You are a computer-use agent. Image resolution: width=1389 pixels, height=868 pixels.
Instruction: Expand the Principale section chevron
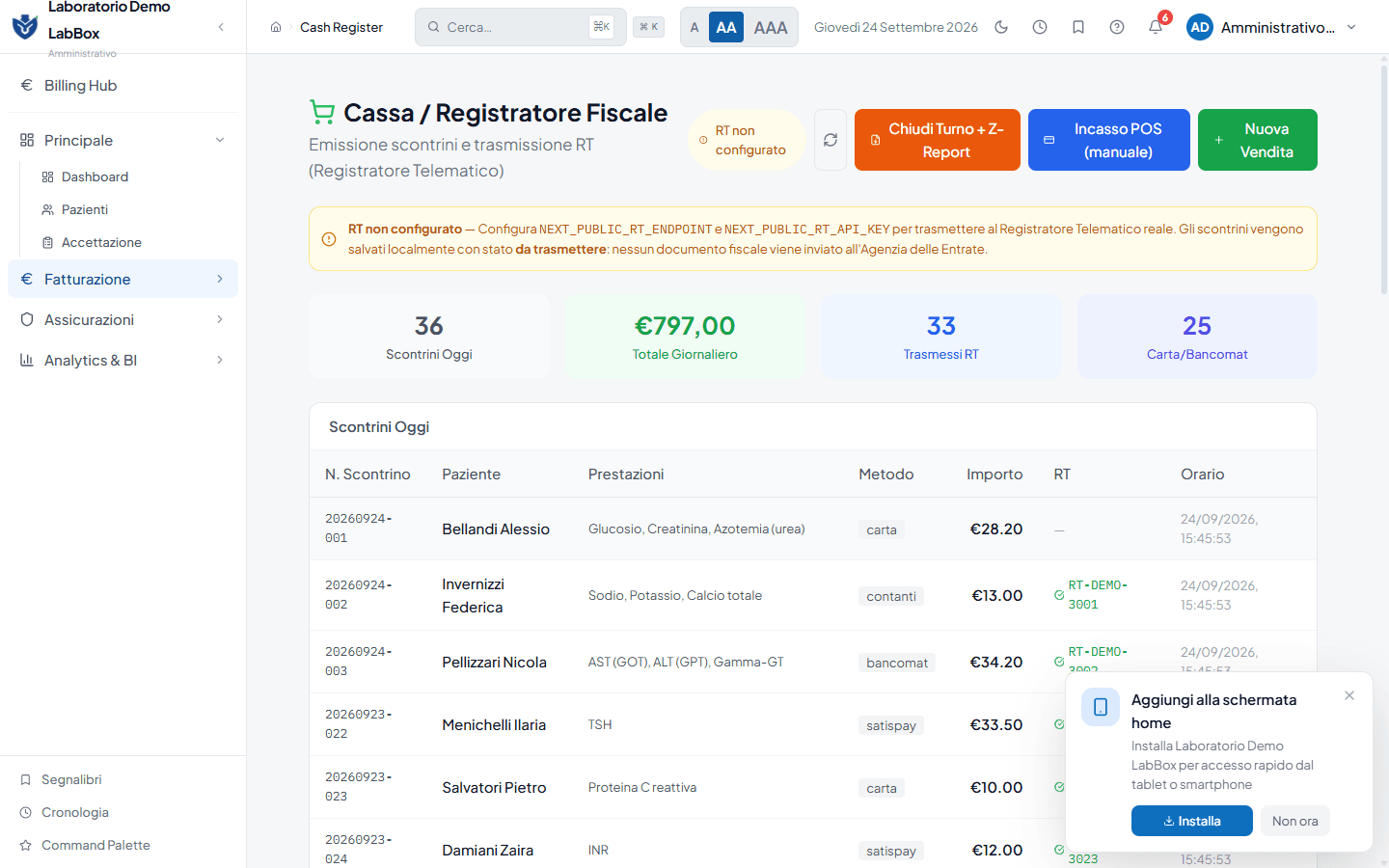[x=220, y=141]
